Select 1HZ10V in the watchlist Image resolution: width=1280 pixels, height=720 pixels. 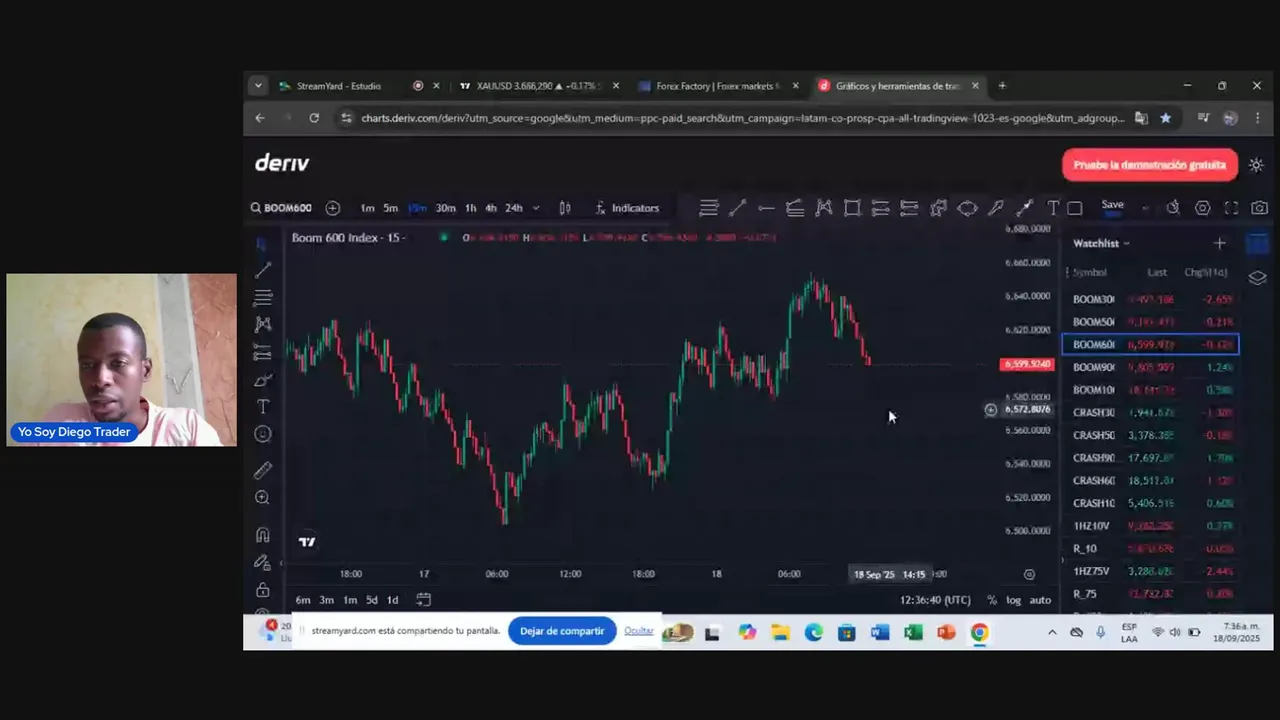[x=1151, y=526]
